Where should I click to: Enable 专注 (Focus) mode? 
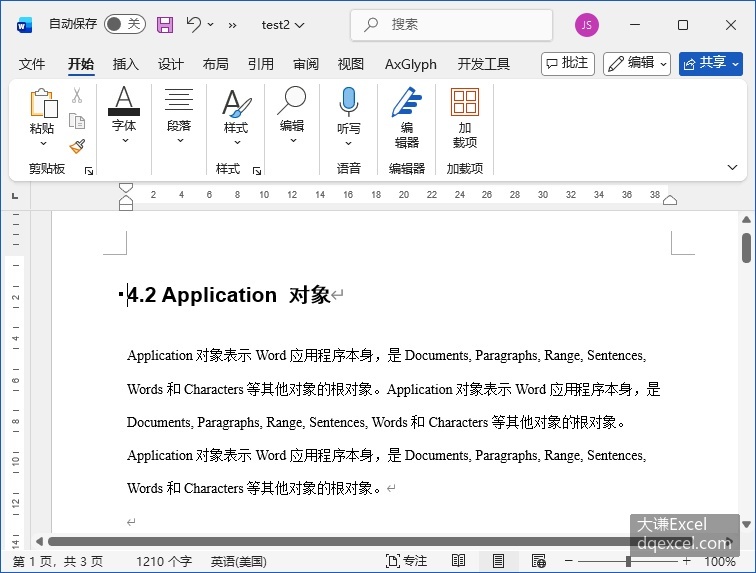click(406, 561)
